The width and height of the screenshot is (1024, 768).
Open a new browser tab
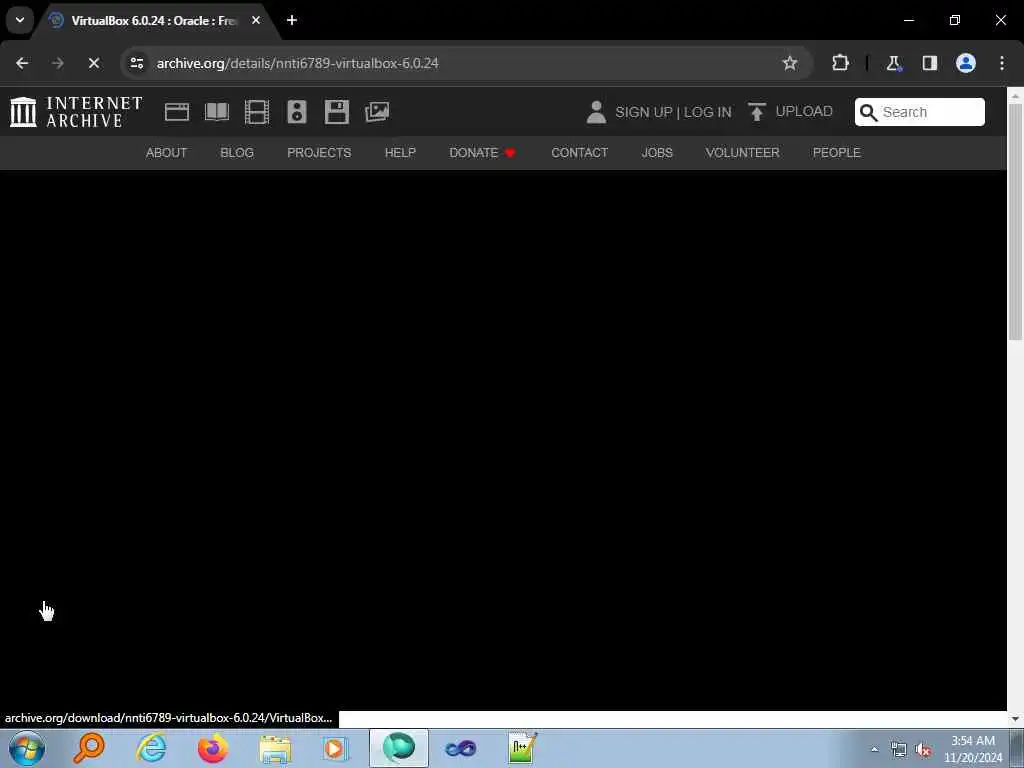click(292, 20)
